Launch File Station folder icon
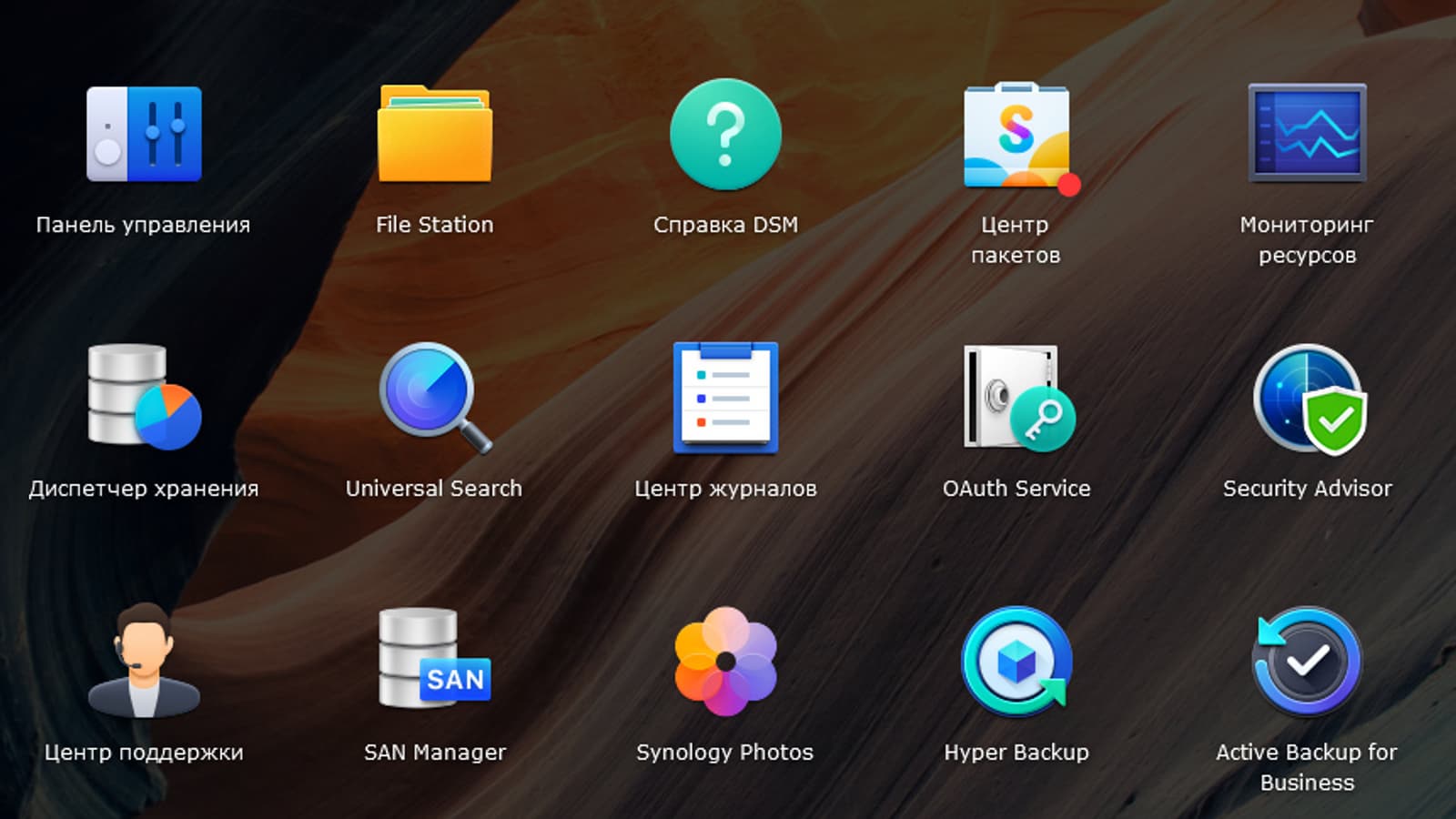1456x819 pixels. (435, 134)
